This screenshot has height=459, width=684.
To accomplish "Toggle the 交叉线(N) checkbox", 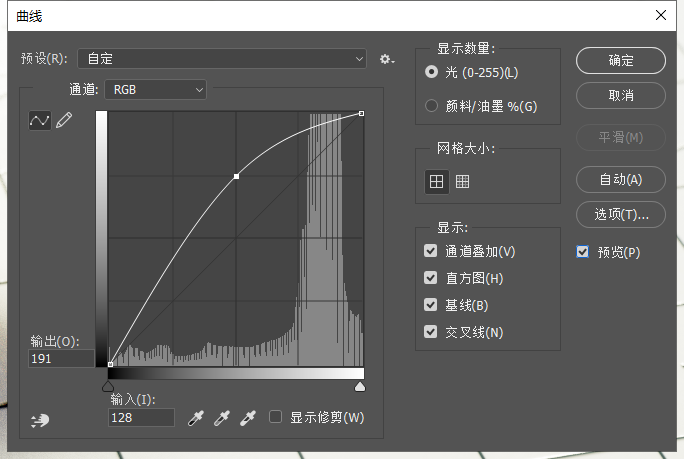I will [431, 332].
